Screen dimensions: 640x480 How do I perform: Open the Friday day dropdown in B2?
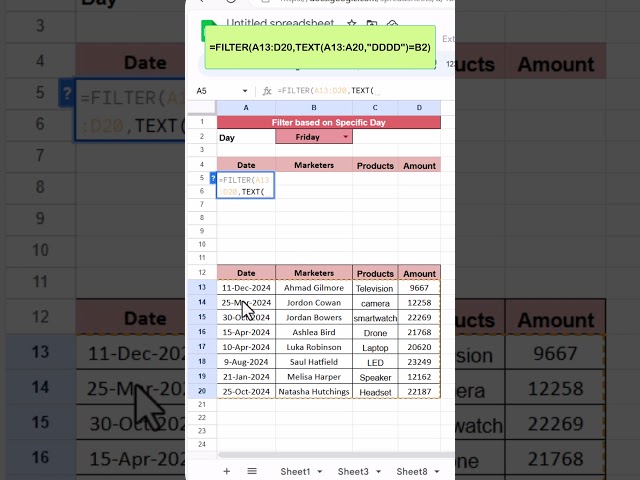tap(346, 137)
